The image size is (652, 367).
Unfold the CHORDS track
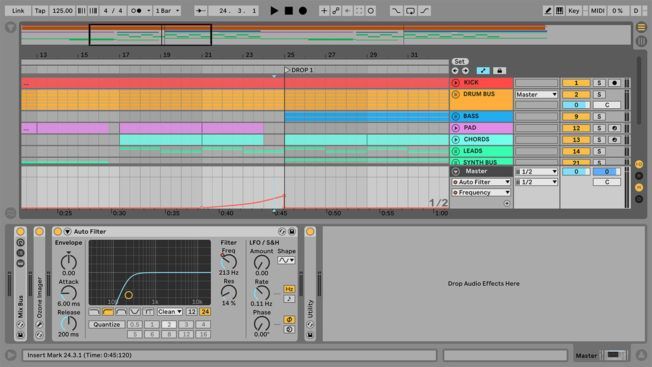click(x=456, y=140)
